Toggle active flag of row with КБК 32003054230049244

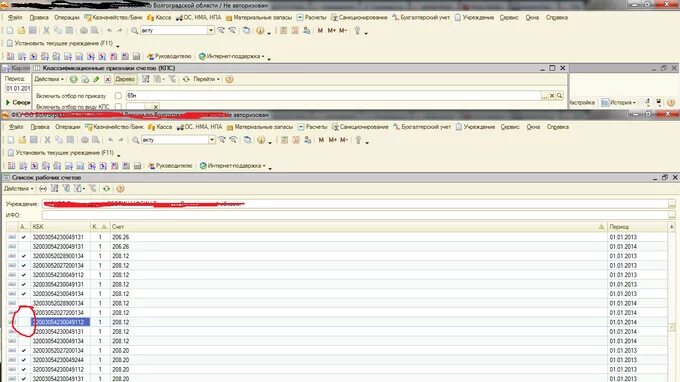tap(23, 360)
